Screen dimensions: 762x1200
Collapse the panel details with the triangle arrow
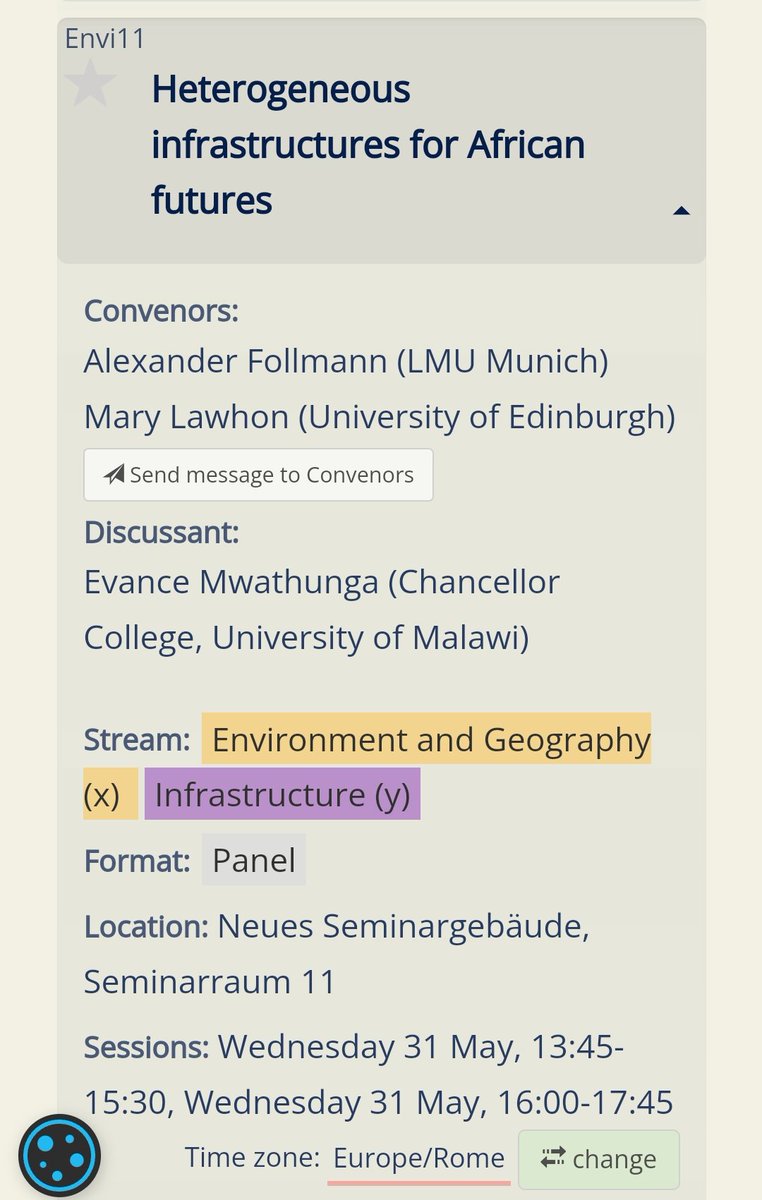click(x=681, y=210)
